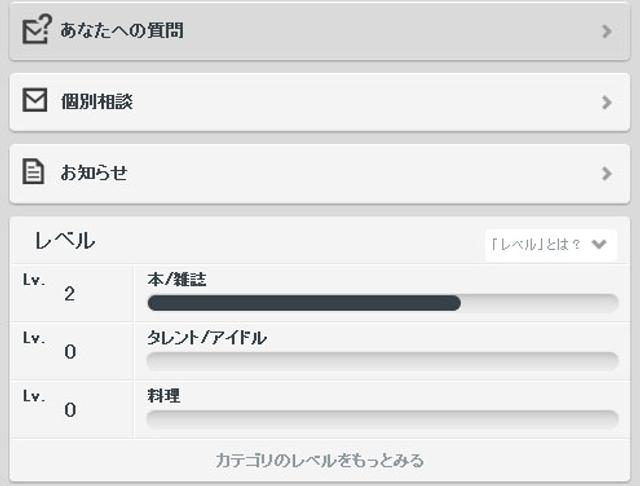Open the あなたへの質問 menu item
640x486 pixels.
122,31
